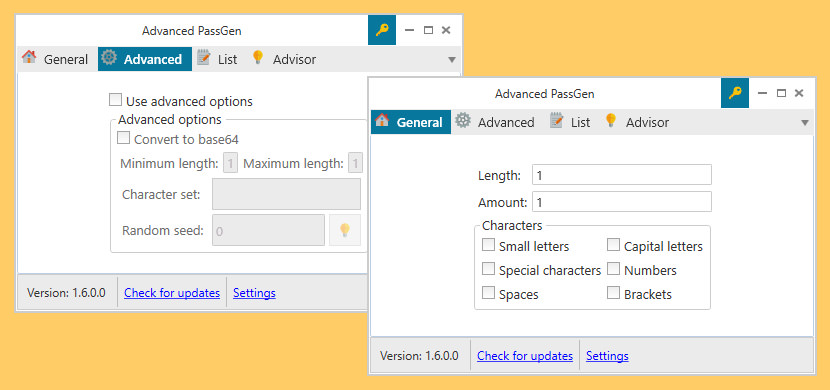The height and width of the screenshot is (390, 830).
Task: Click Version: 1.6.0.0 text in back window
Action: pos(66,293)
